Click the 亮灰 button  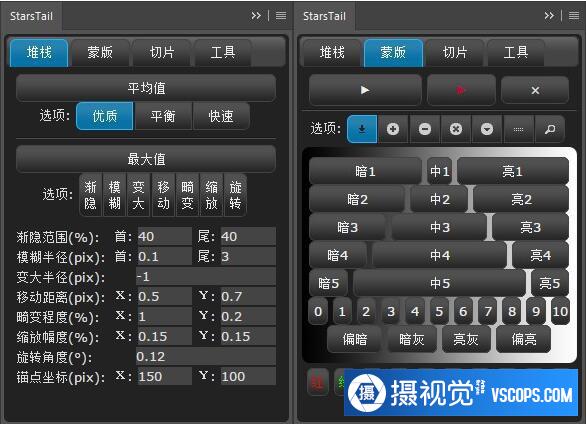pos(466,339)
